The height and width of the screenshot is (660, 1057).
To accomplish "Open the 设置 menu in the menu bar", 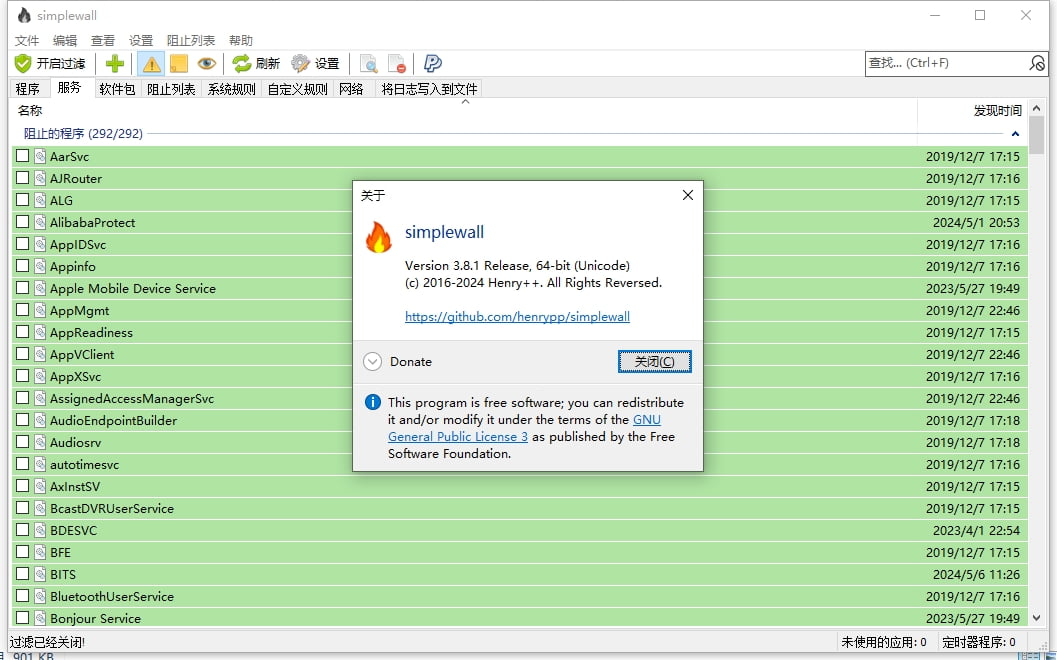I will (x=141, y=40).
